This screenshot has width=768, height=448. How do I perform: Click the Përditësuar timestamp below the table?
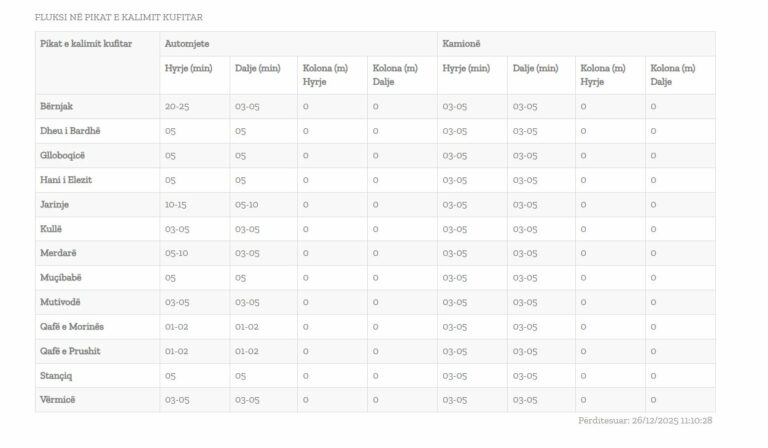click(645, 421)
